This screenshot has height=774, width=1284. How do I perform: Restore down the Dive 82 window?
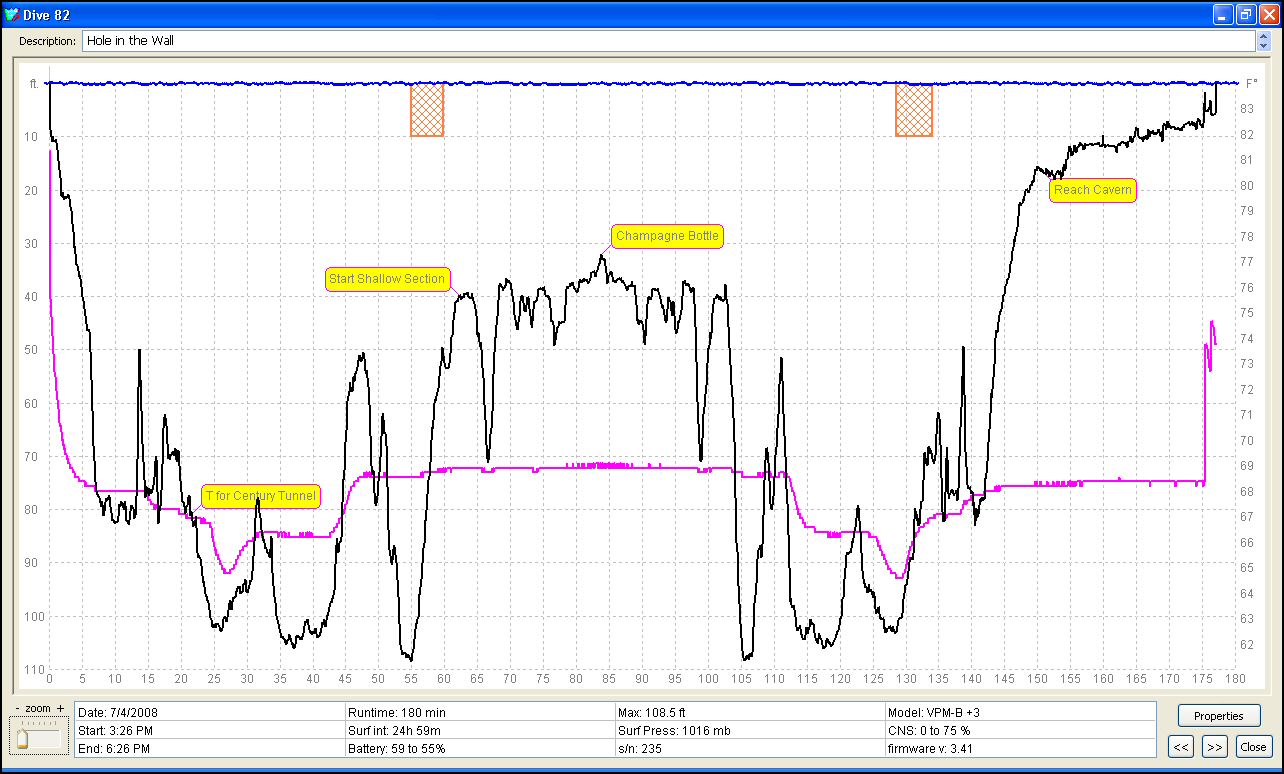click(x=1246, y=14)
